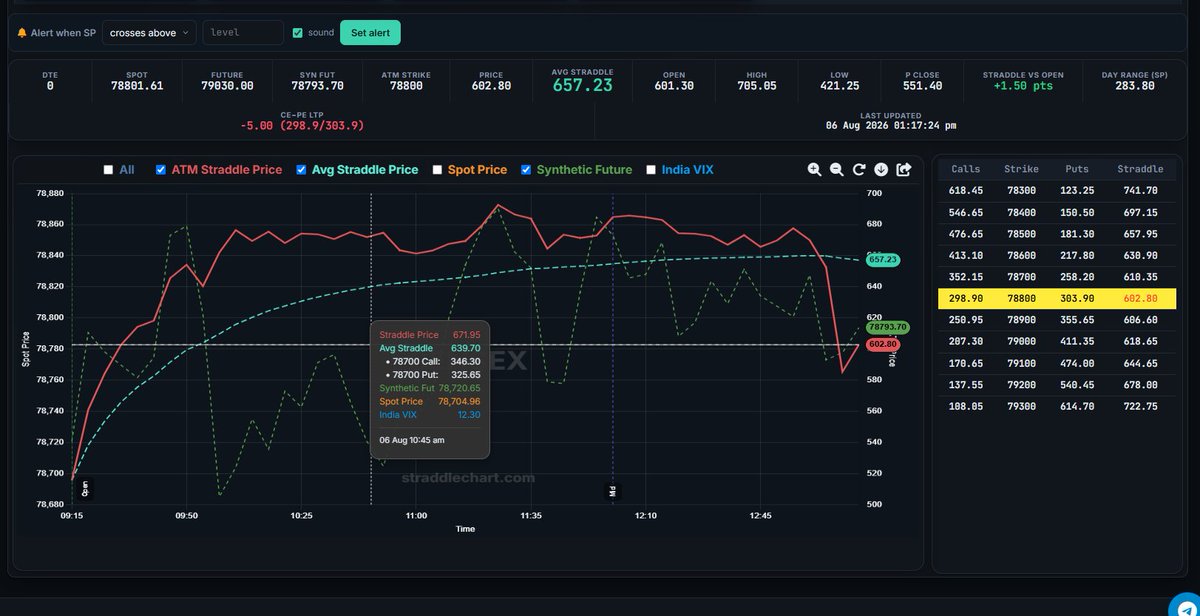
Task: Click the ATM STRIKE value 78800
Action: pyautogui.click(x=406, y=86)
